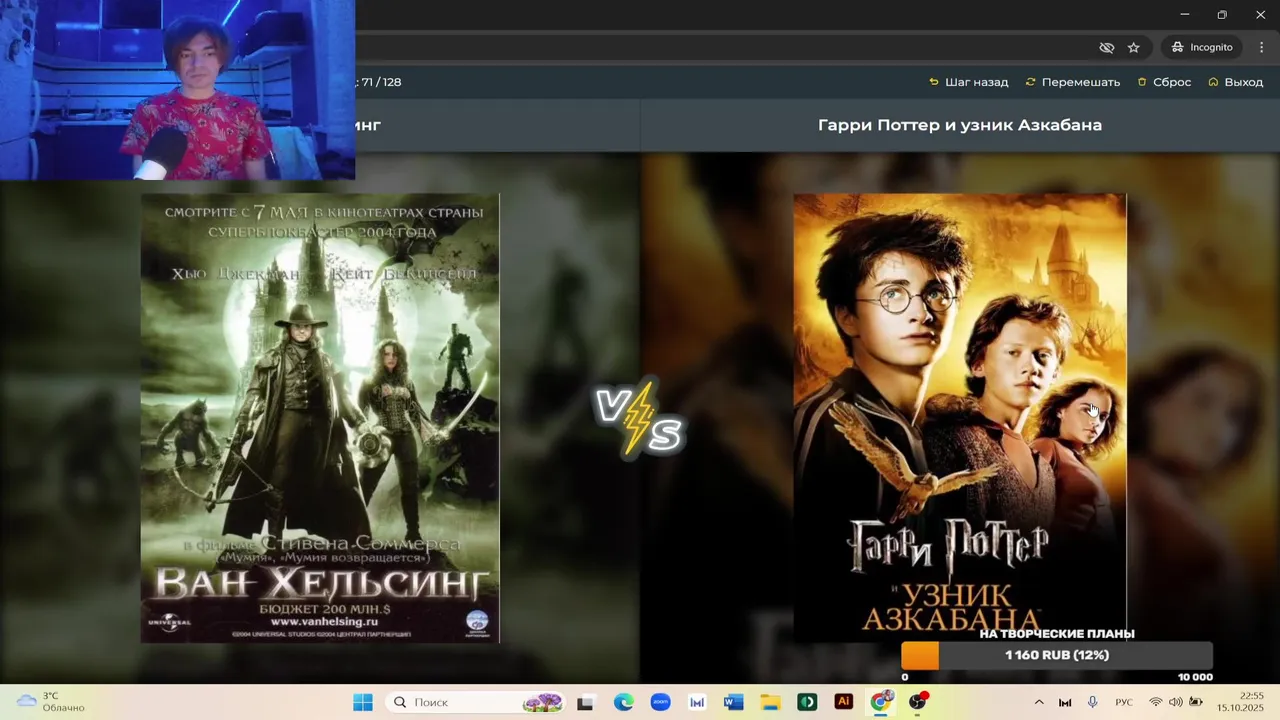The height and width of the screenshot is (720, 1280).
Task: Click the donation progress bar 1 160 RUB
Action: (1057, 655)
